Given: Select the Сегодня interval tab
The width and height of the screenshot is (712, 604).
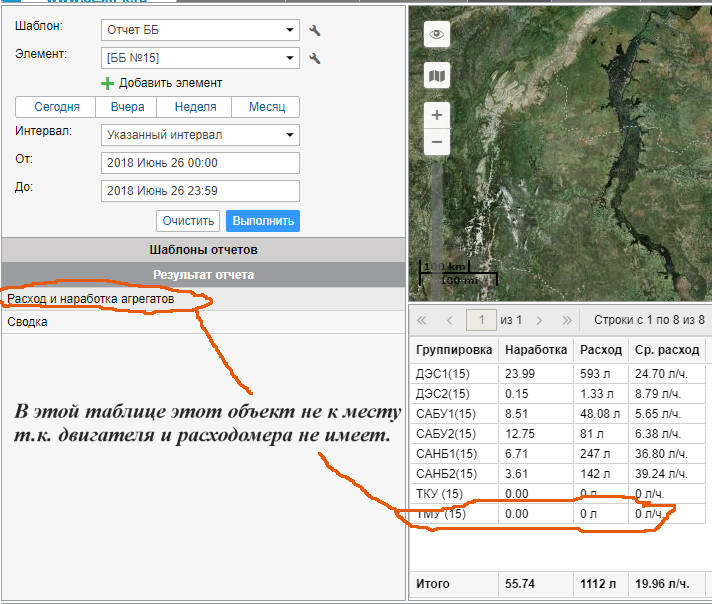Looking at the screenshot, I should 56,107.
